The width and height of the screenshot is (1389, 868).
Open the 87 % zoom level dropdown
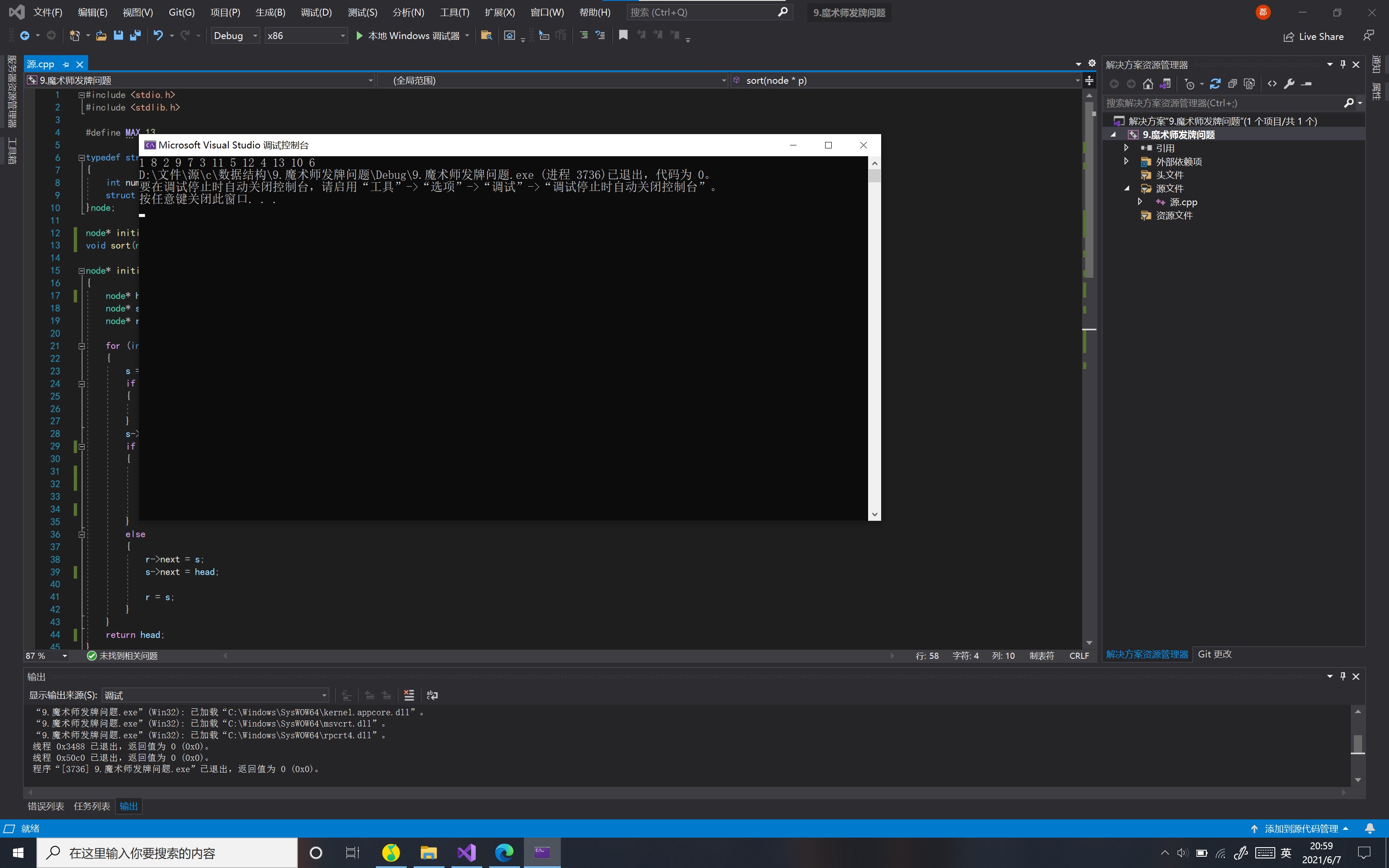pyautogui.click(x=46, y=656)
